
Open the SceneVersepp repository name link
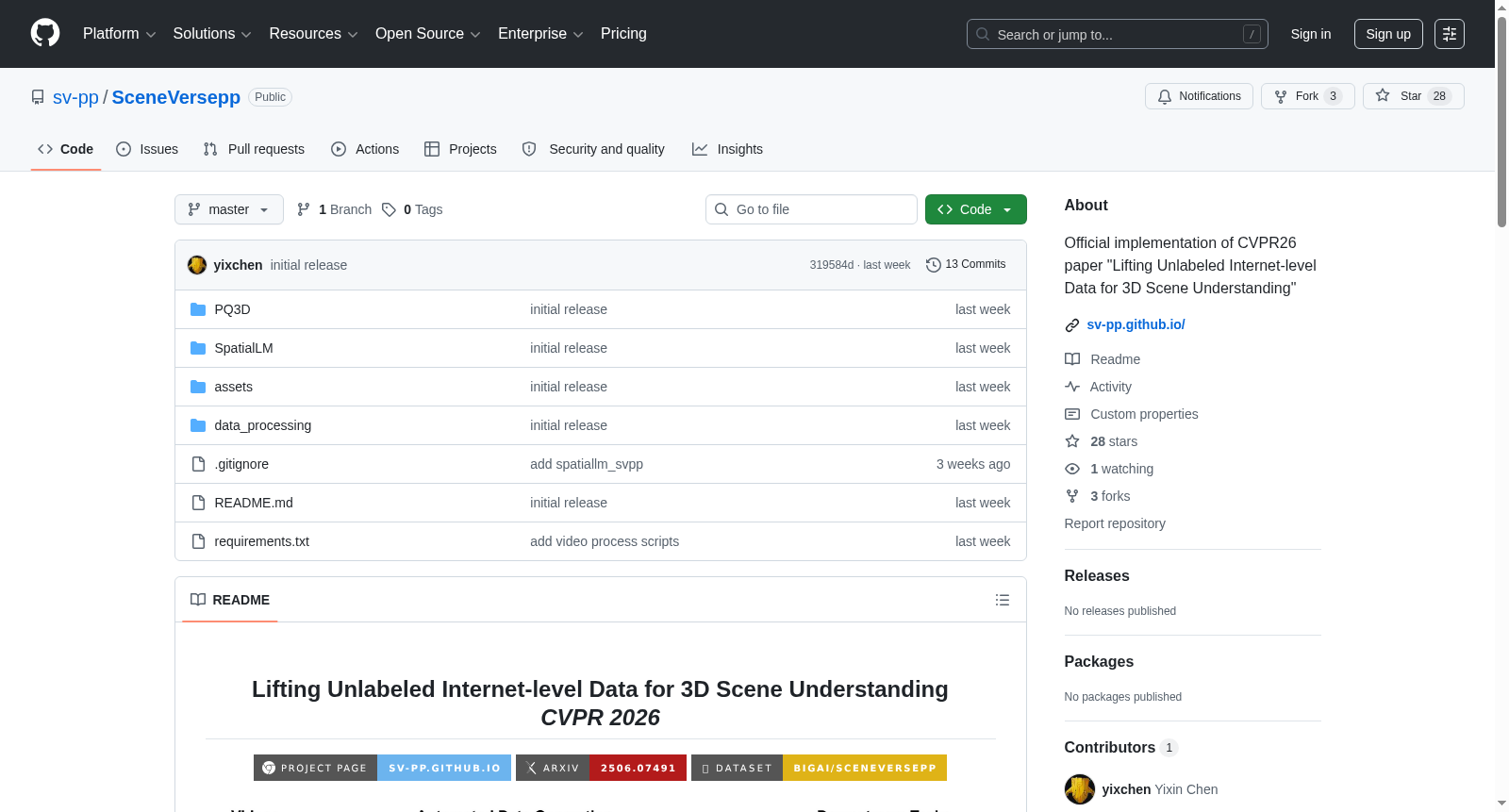tap(176, 97)
